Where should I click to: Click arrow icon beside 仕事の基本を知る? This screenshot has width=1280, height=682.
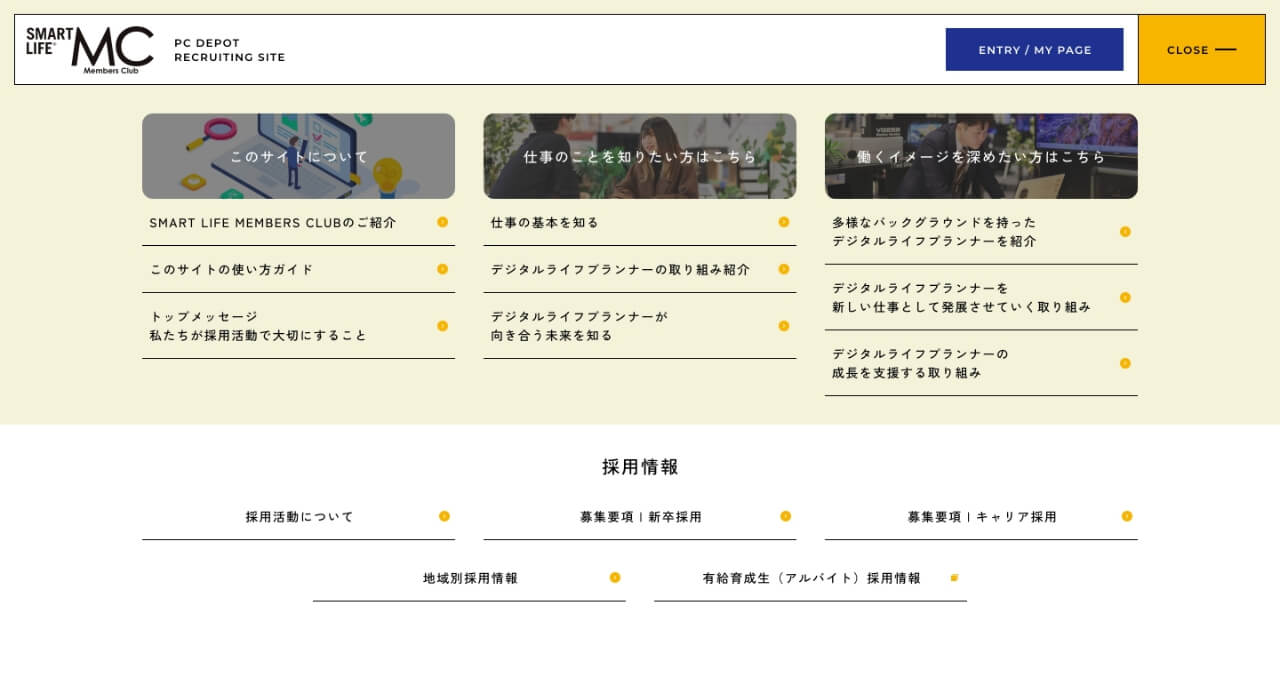click(x=784, y=222)
